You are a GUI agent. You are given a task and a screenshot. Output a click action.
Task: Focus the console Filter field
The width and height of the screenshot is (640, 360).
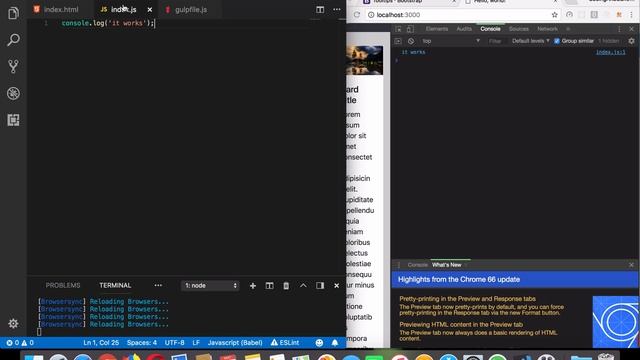click(496, 41)
